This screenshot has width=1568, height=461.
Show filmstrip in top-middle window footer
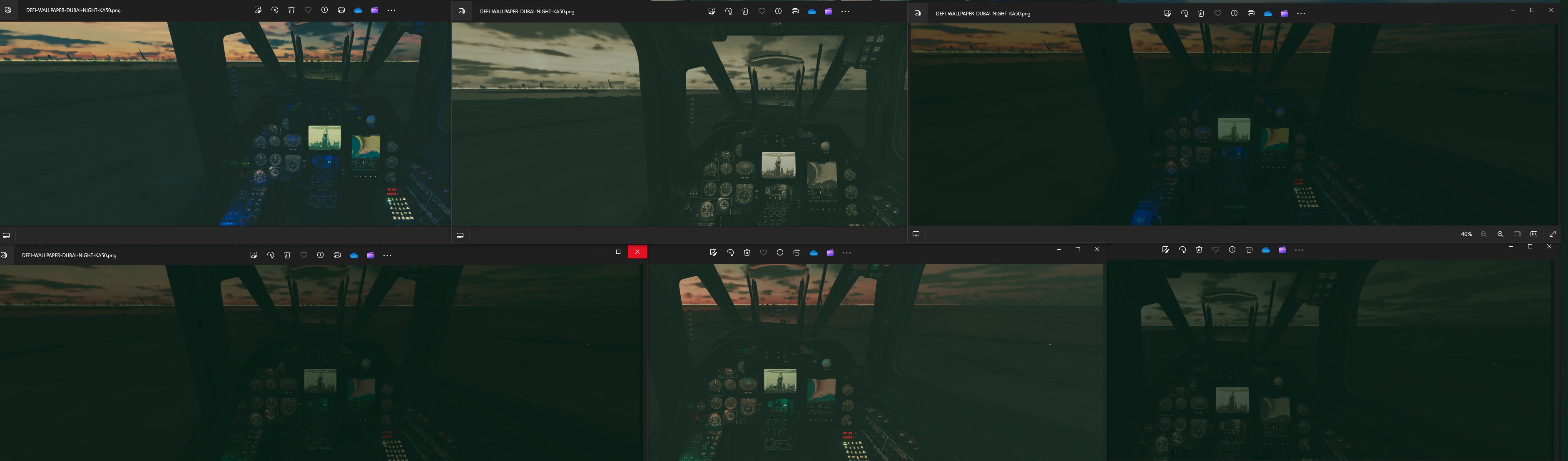click(460, 235)
